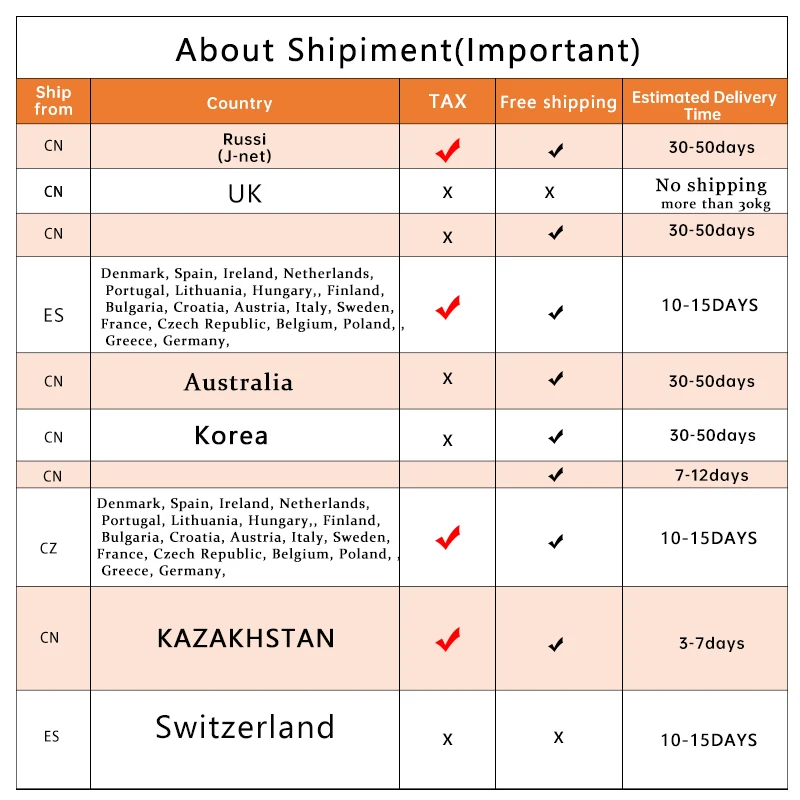Click the 'About Shipiment(Important)' title
This screenshot has height=800, width=800.
(408, 50)
